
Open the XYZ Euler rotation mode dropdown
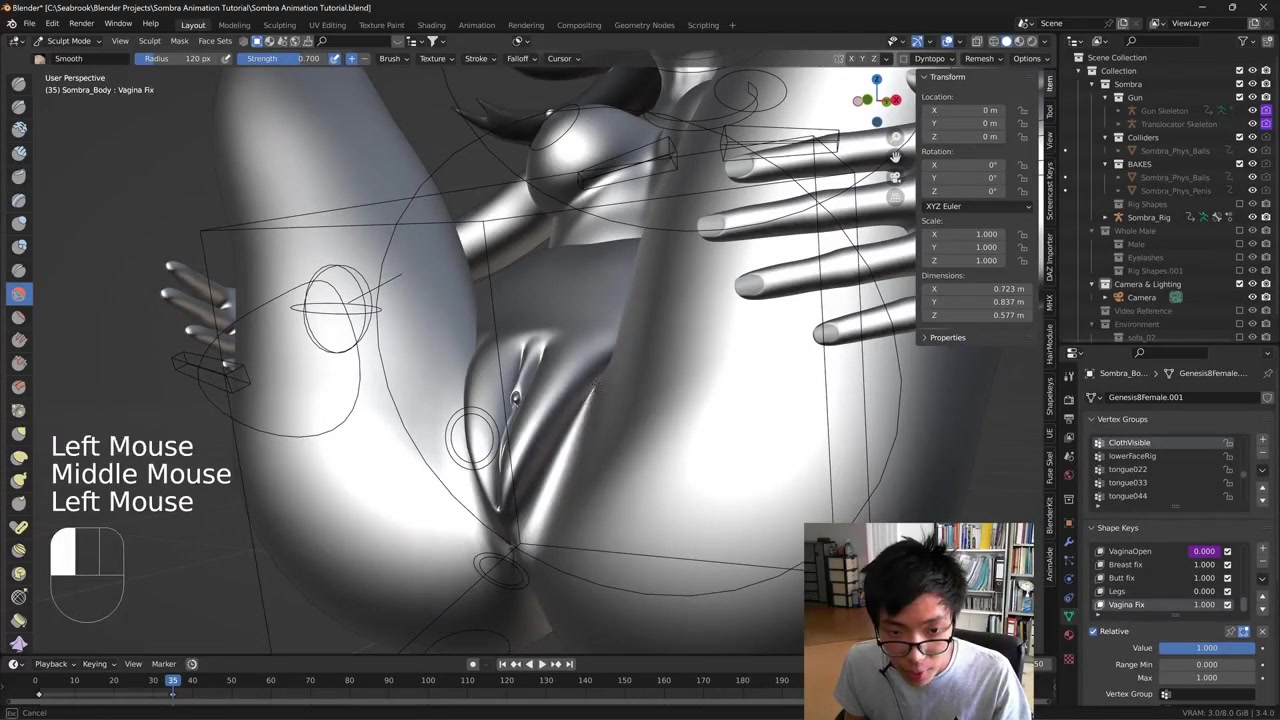977,206
